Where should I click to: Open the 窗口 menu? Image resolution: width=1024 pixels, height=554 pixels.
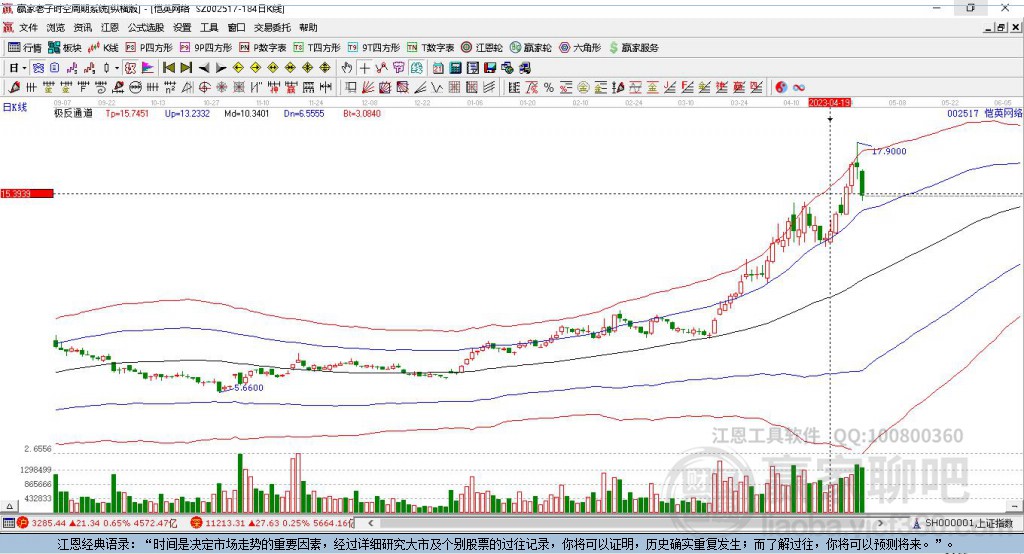(x=236, y=27)
